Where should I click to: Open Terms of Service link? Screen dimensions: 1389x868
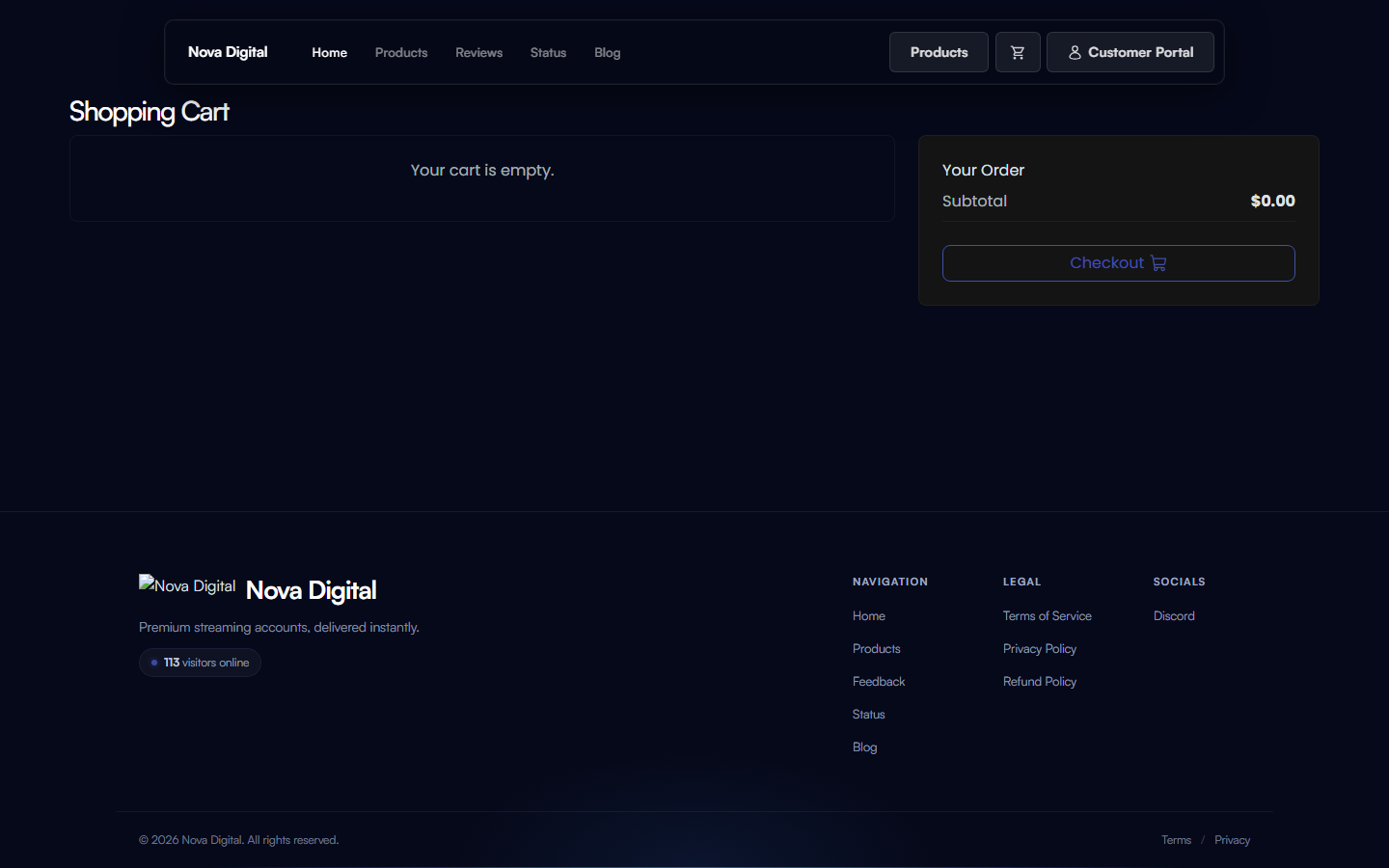pos(1048,616)
